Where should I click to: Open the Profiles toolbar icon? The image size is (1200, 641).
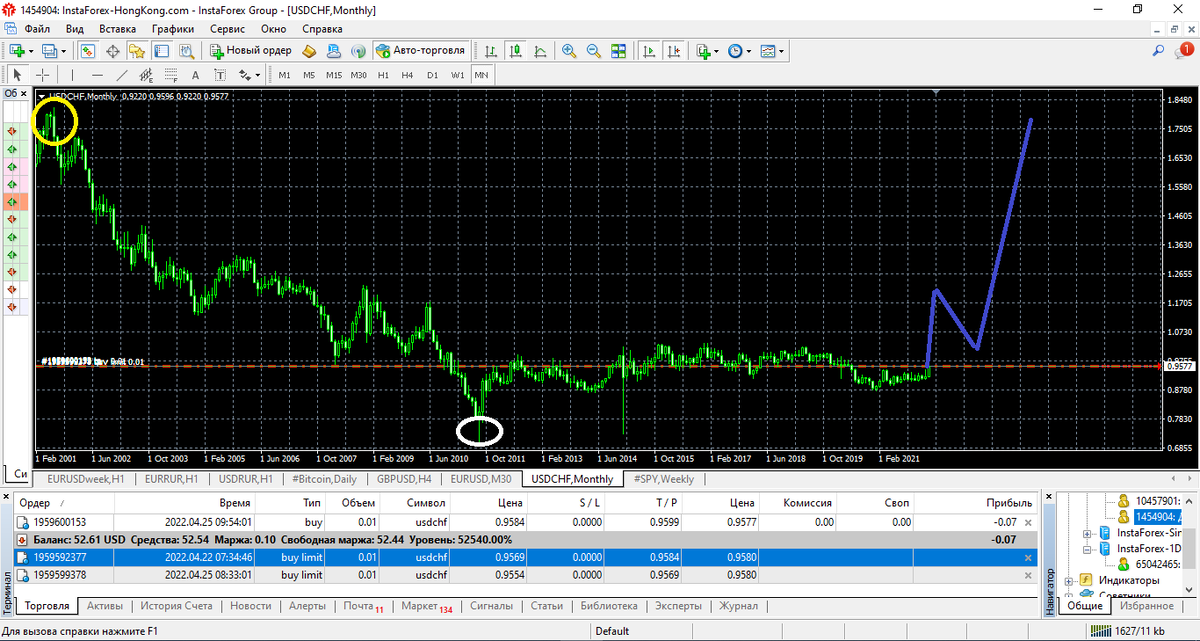tap(49, 50)
